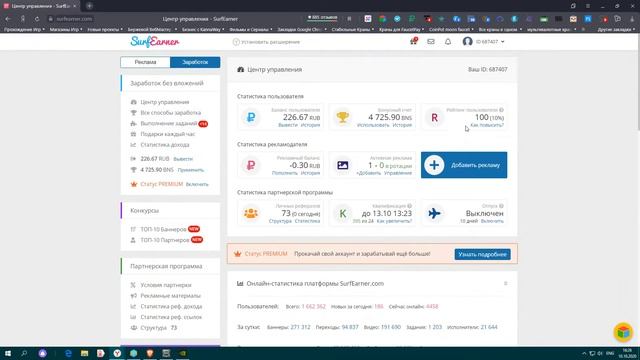Click the airplane vacation icon
The image size is (640, 360).
click(434, 213)
